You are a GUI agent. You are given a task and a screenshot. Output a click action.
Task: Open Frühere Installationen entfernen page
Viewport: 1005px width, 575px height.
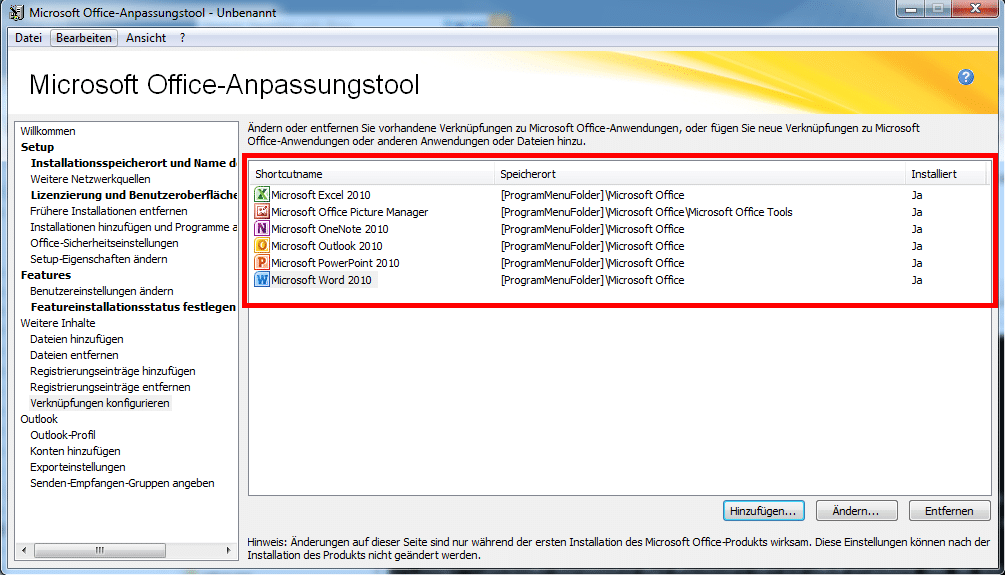pos(109,211)
